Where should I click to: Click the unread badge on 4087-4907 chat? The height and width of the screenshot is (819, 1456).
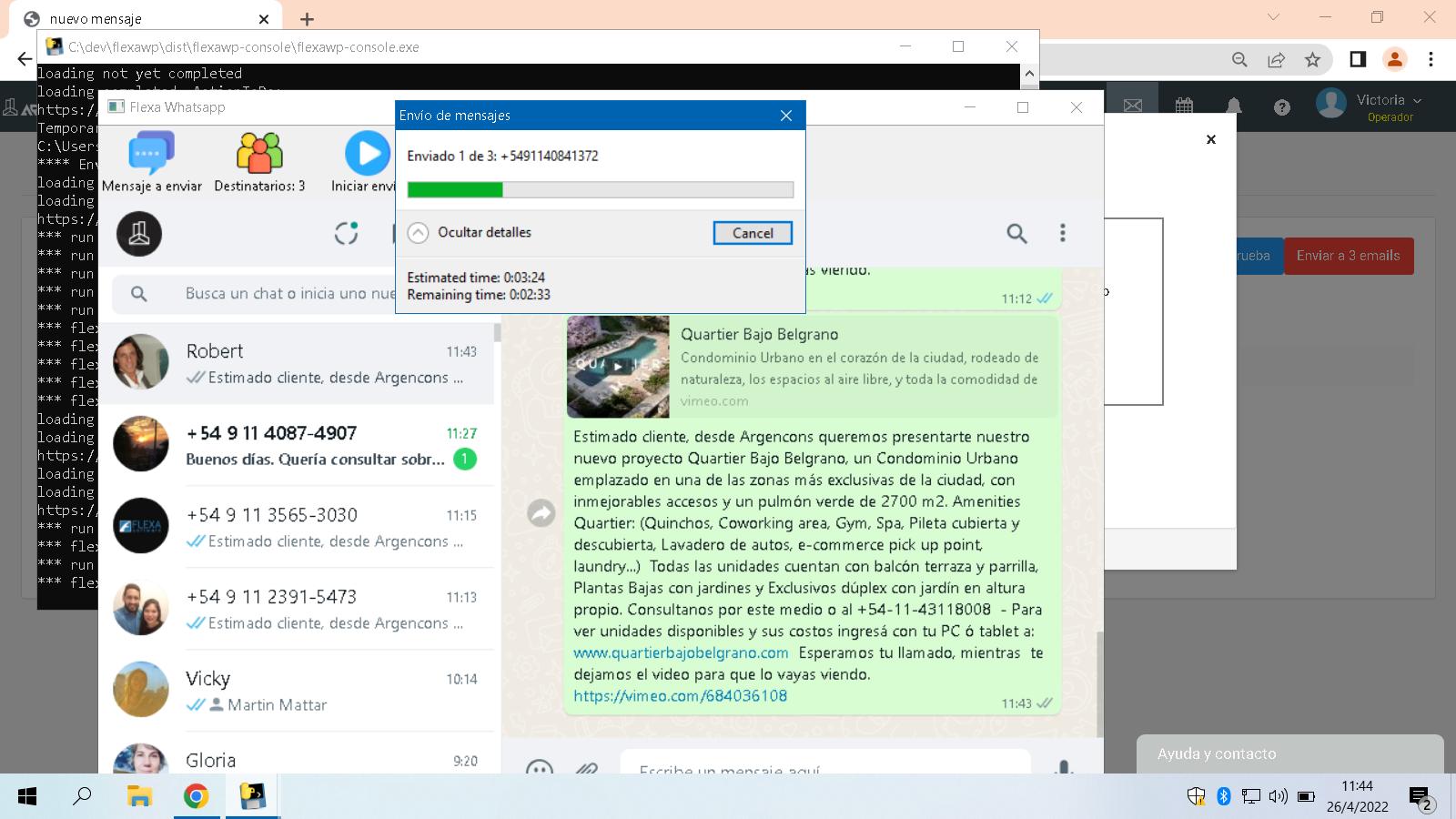(464, 459)
